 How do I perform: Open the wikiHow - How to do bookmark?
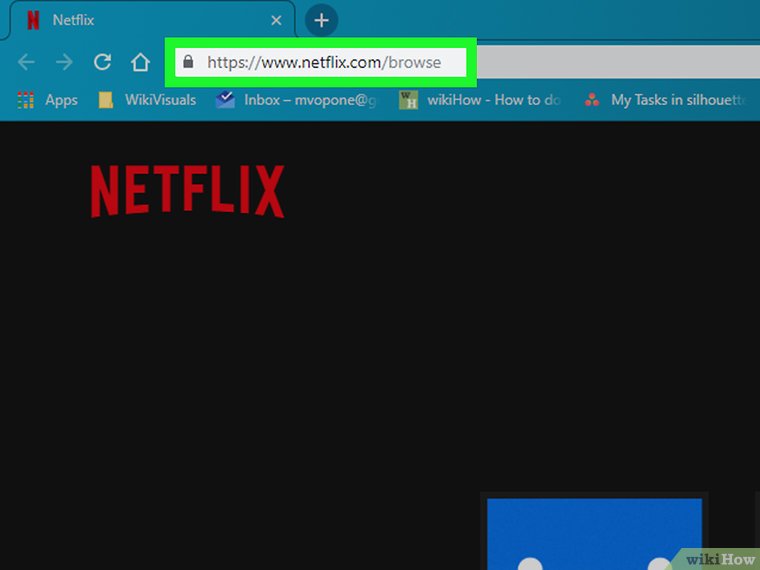(x=480, y=100)
